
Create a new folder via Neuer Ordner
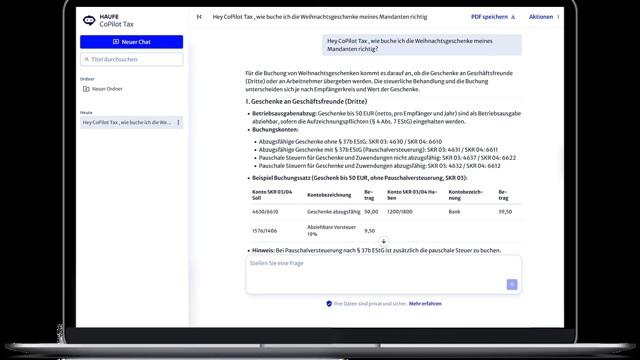click(x=103, y=89)
